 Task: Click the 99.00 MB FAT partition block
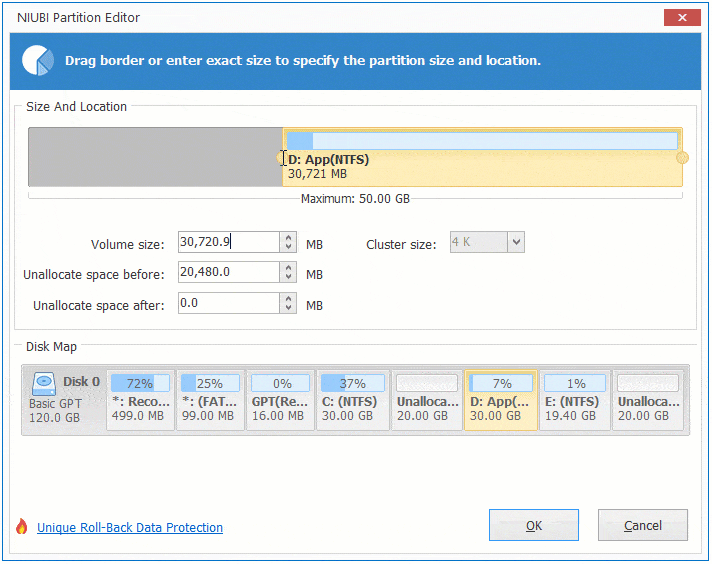(209, 399)
